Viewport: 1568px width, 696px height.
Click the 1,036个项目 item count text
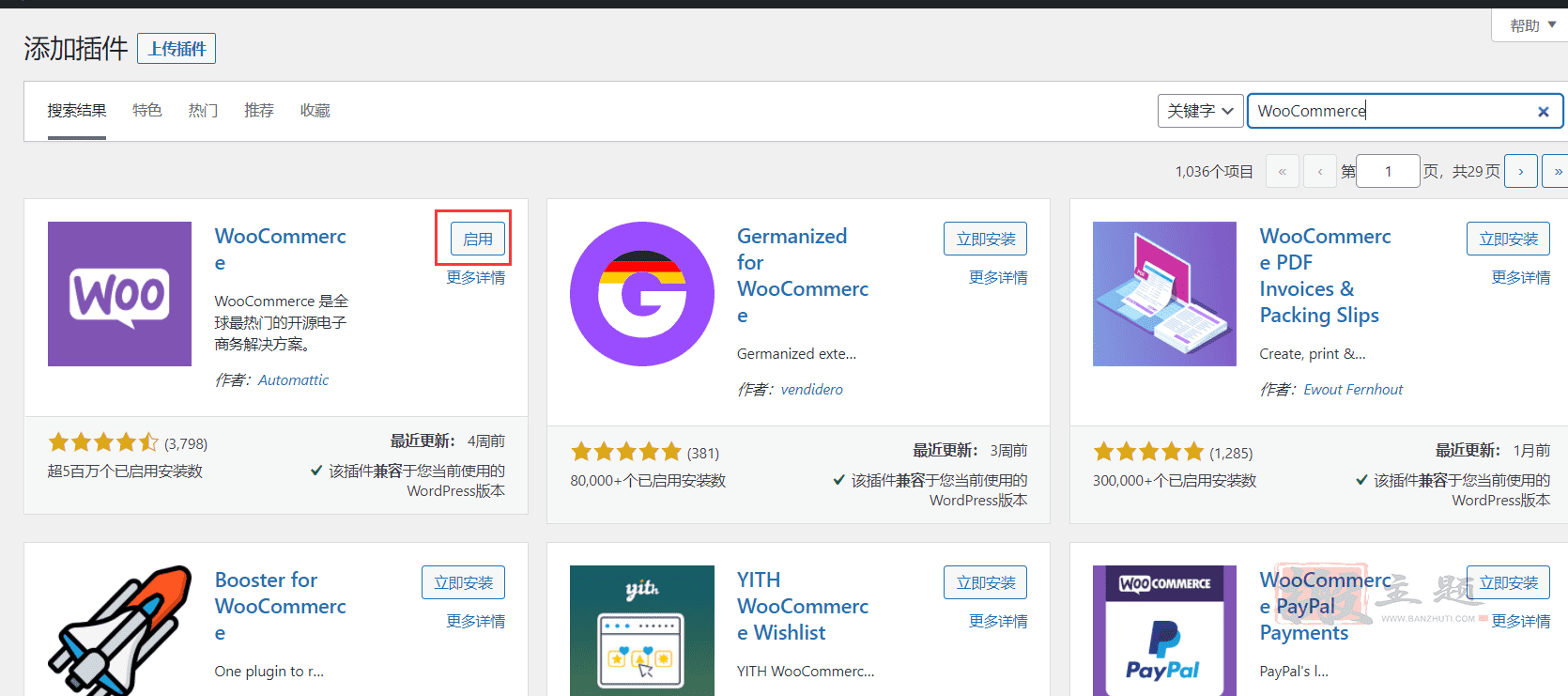tap(1214, 172)
